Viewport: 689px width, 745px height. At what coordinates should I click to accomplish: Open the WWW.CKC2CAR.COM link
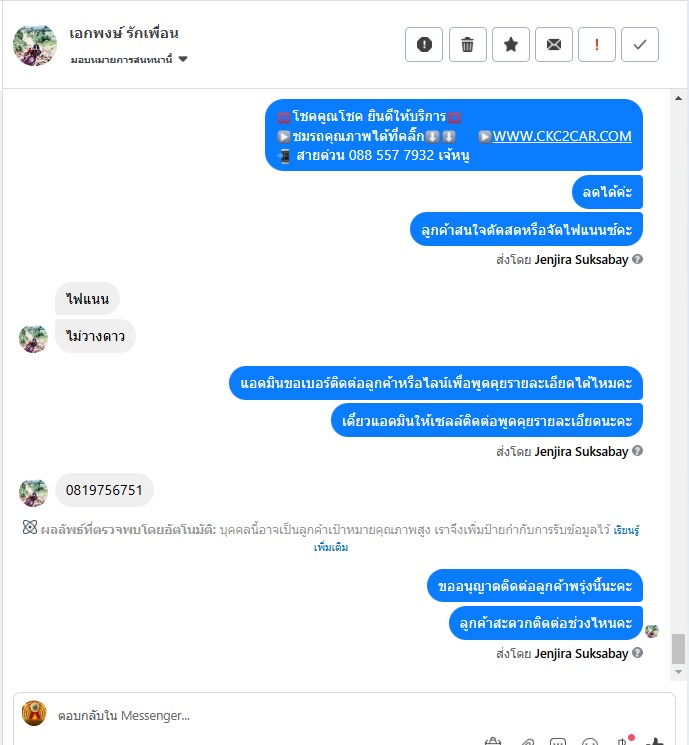(562, 136)
